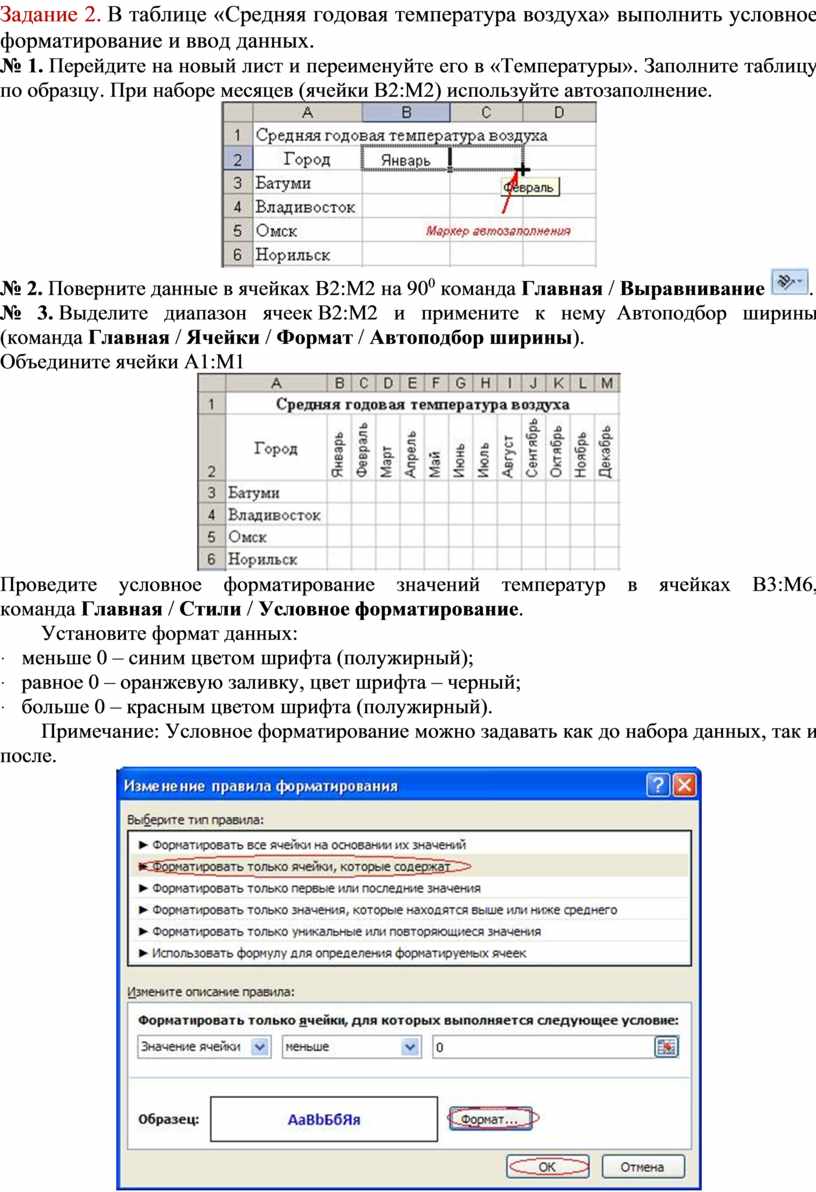Click the merged title cell in second table
This screenshot has width=816, height=1192.
pyautogui.click(x=422, y=404)
